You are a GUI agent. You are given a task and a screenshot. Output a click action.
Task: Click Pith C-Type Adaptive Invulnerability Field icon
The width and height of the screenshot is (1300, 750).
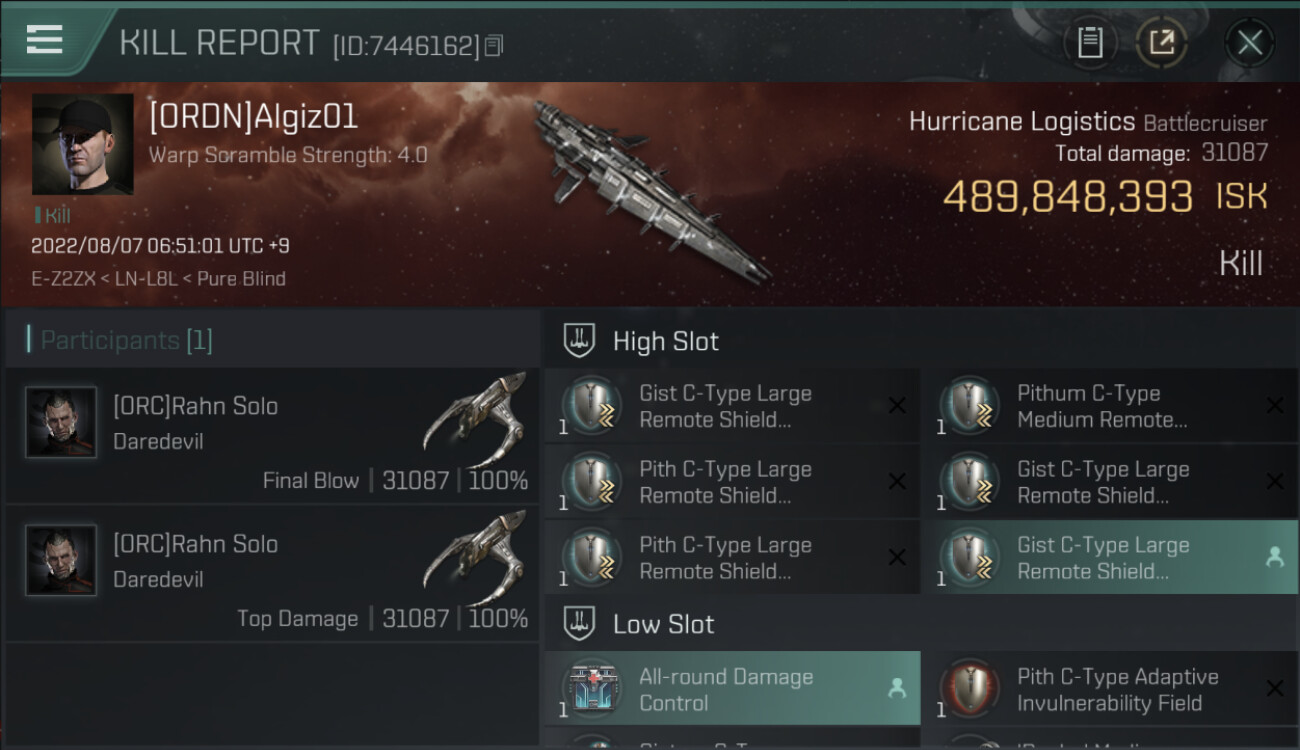click(970, 689)
